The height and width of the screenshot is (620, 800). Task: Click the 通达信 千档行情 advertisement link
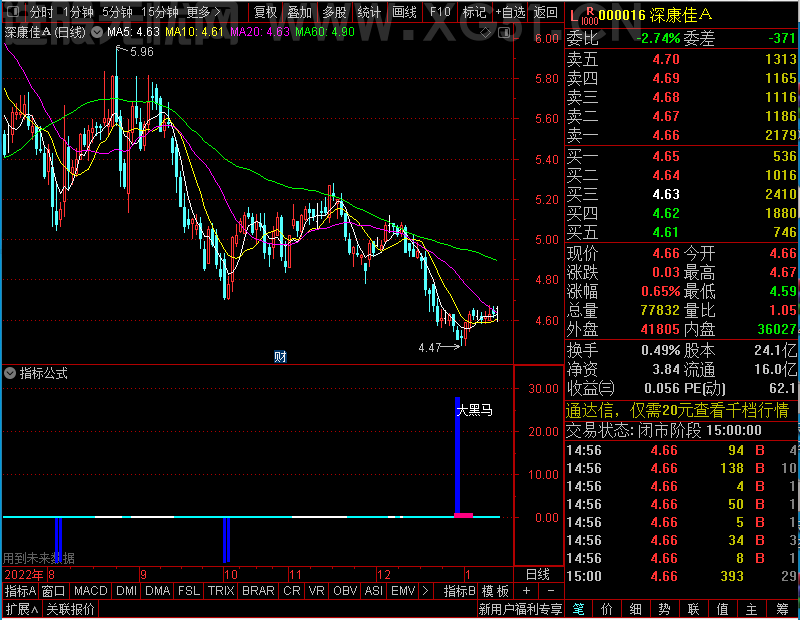pyautogui.click(x=678, y=410)
